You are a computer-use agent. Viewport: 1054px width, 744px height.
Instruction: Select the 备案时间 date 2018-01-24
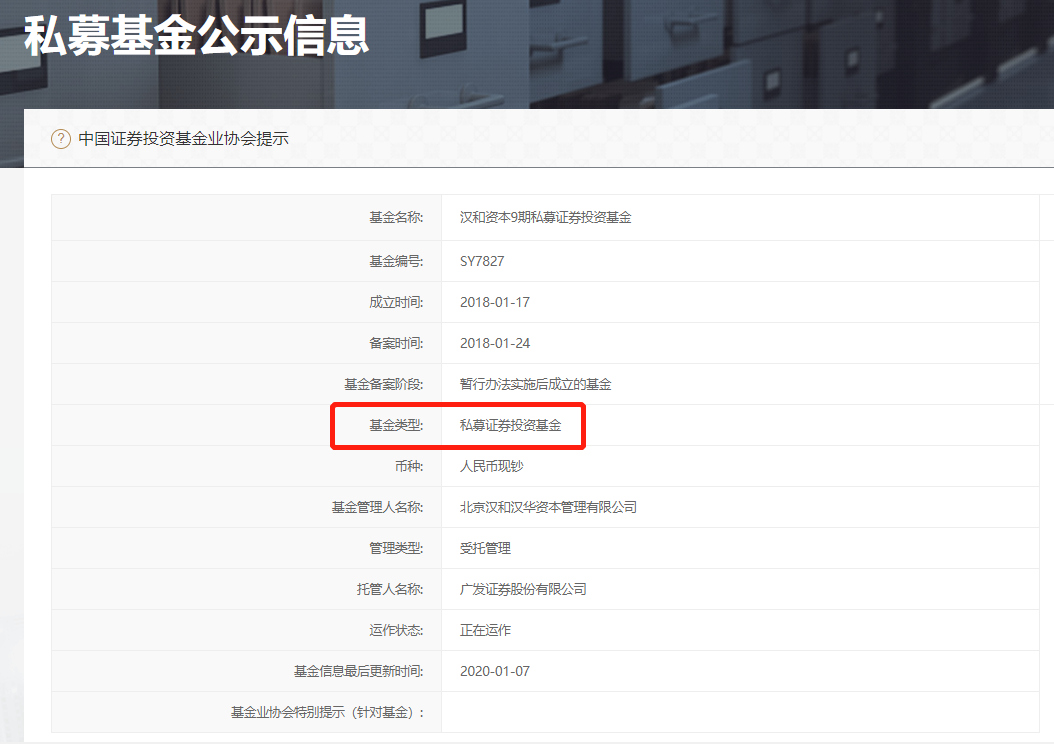(496, 343)
